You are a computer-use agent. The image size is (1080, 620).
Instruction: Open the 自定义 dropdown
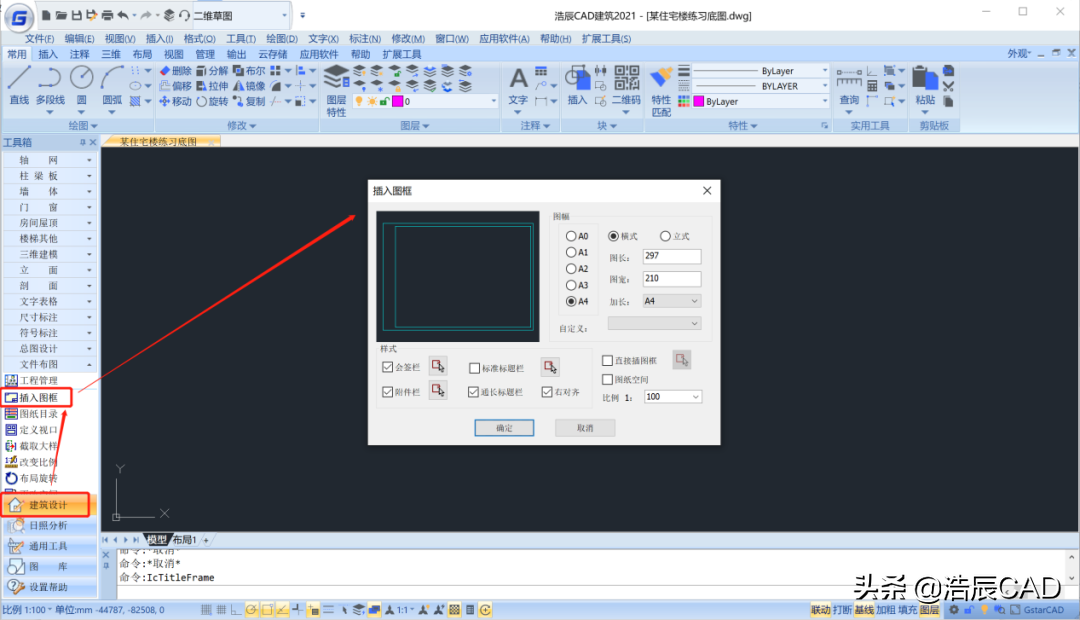[654, 323]
